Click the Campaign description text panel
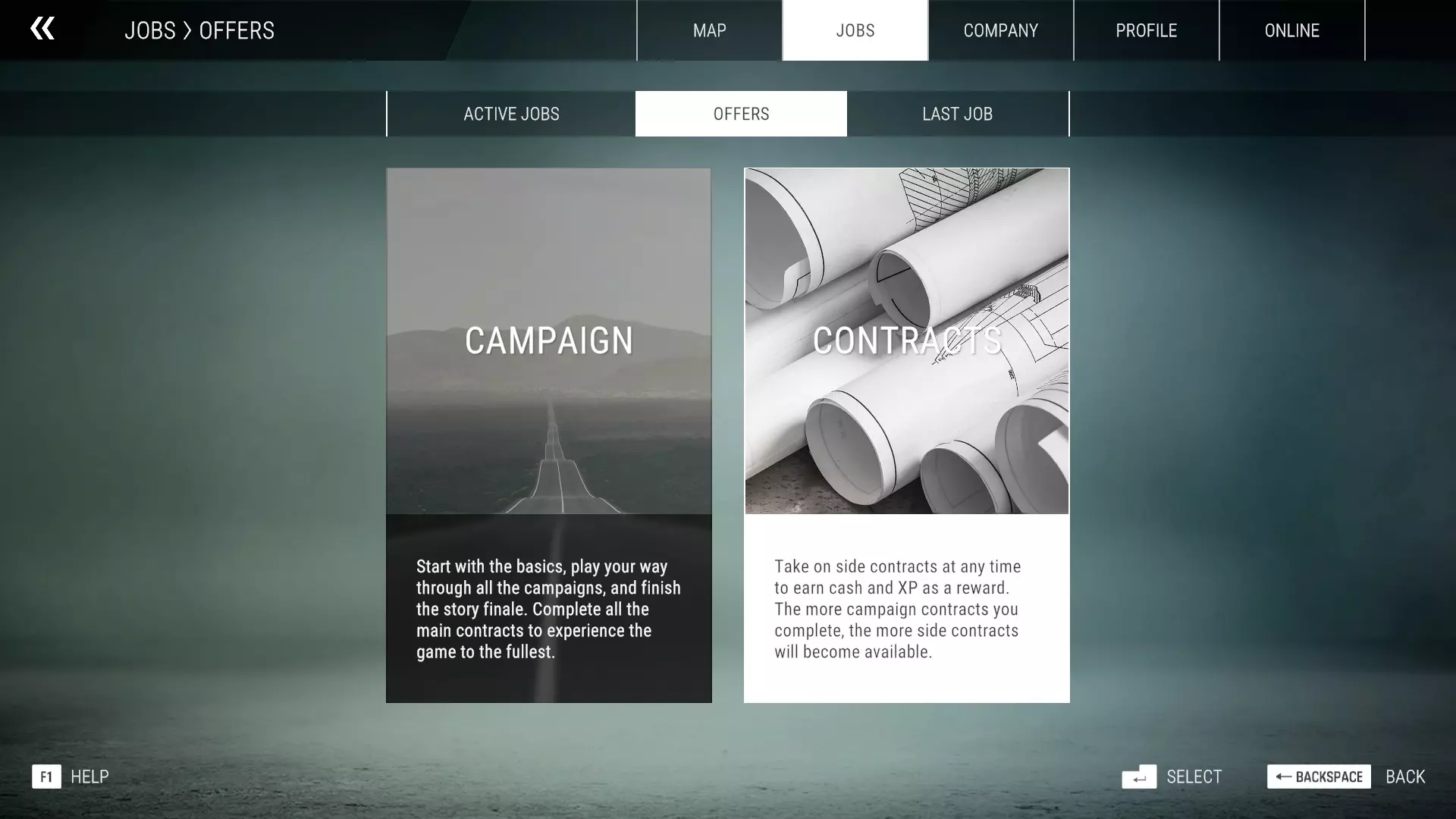This screenshot has width=1456, height=819. click(548, 609)
